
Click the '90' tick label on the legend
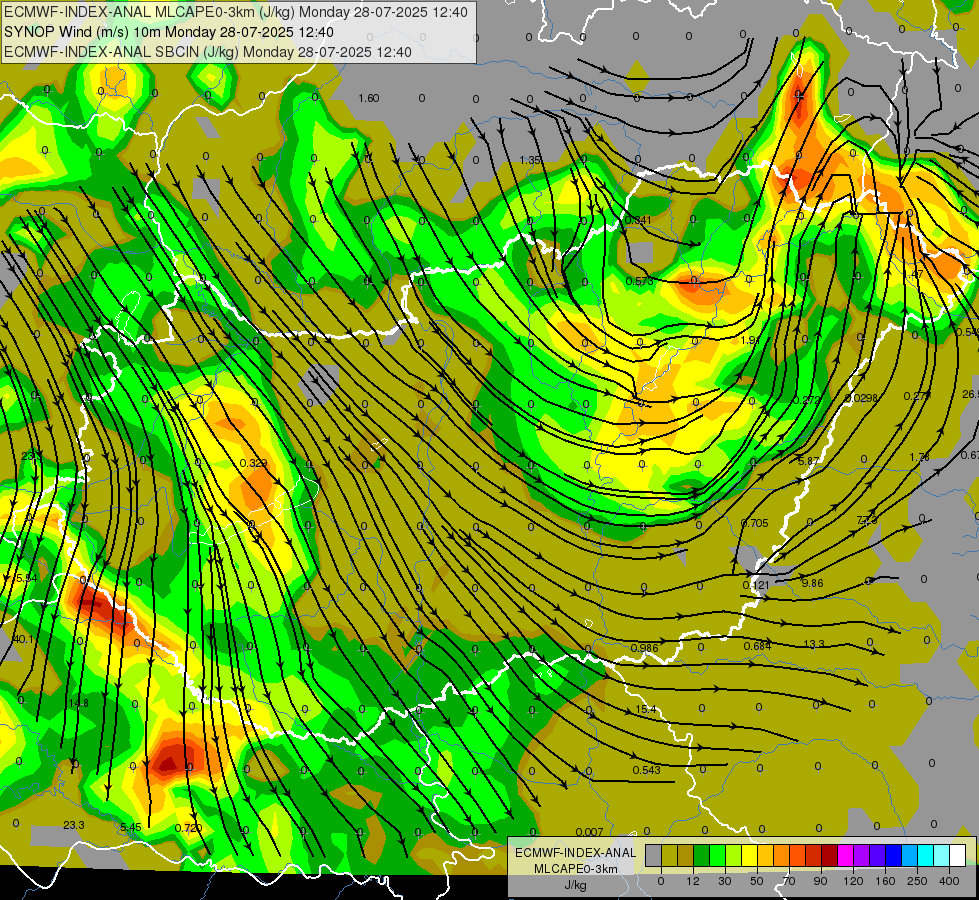820,881
